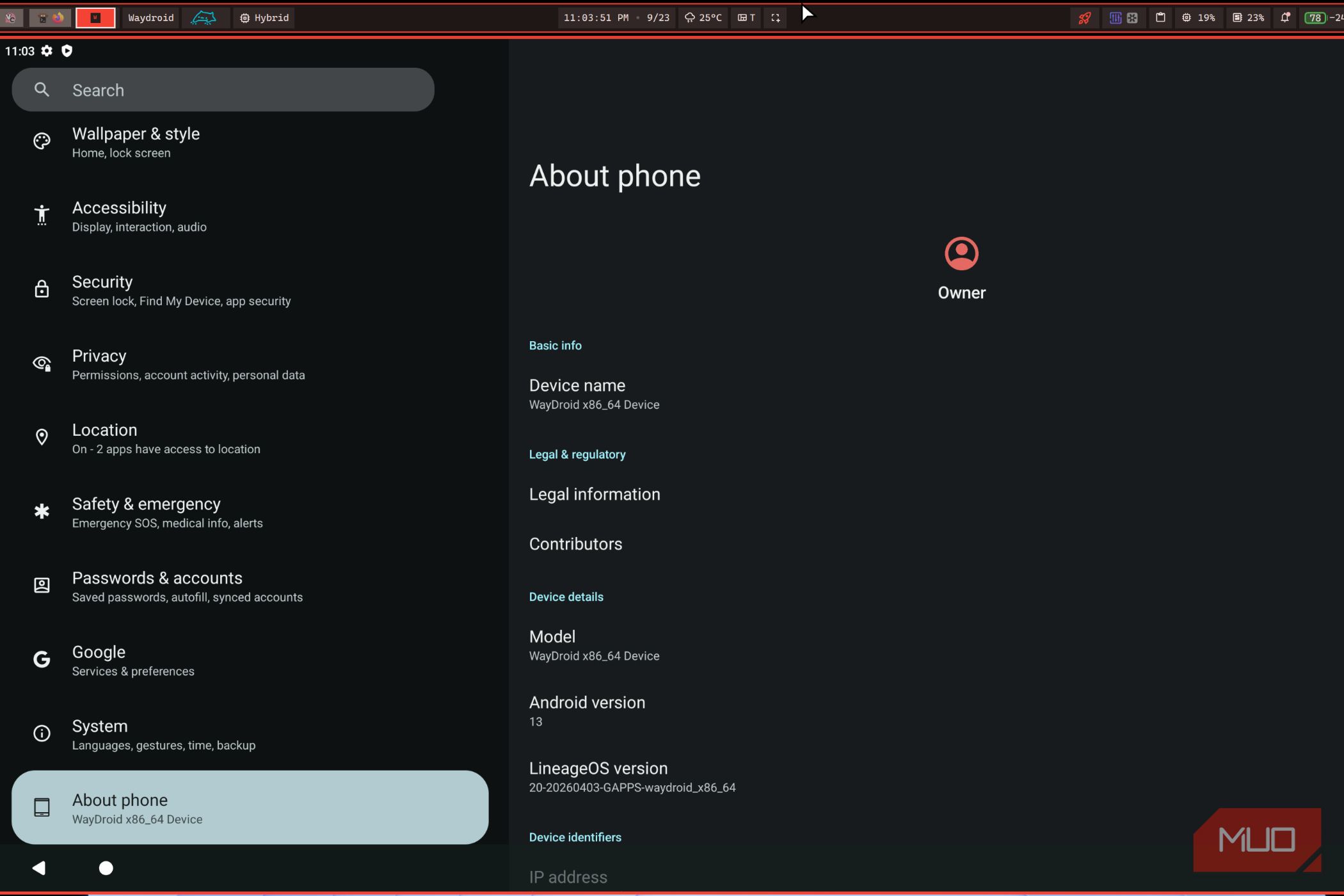
Task: Click the CPU usage 19% widget
Action: click(1198, 18)
